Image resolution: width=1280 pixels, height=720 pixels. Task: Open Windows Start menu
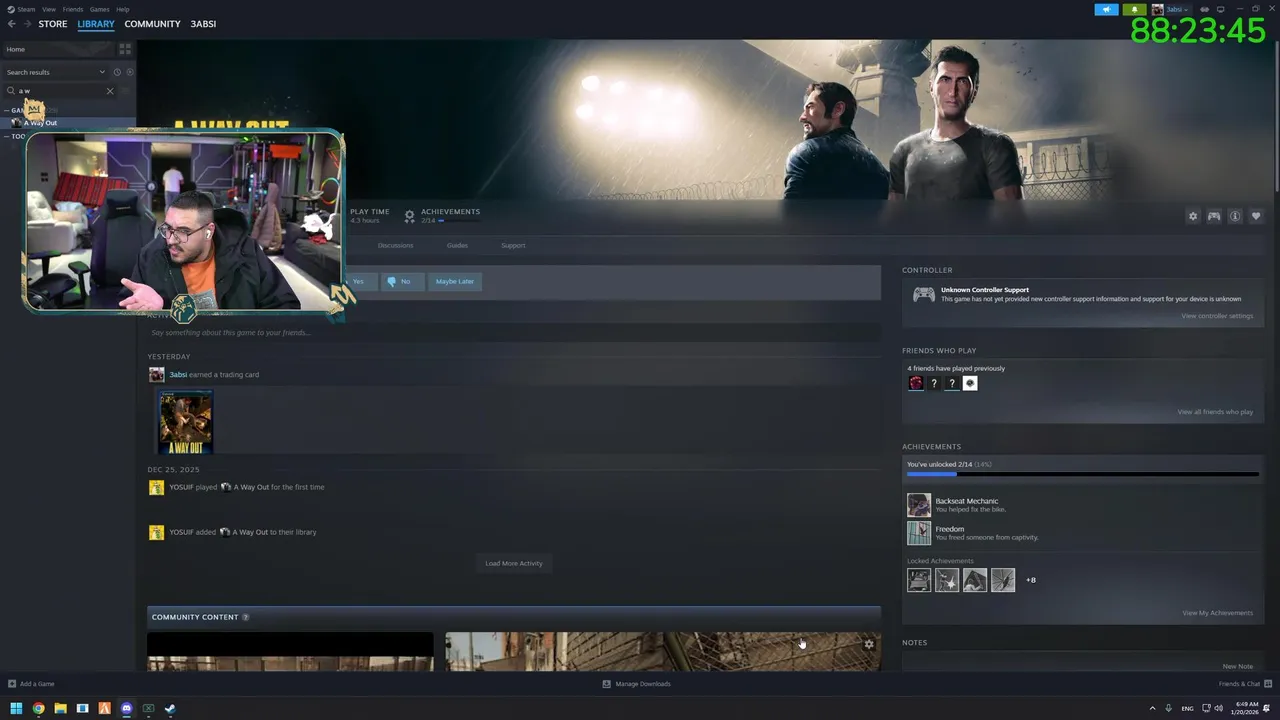pos(16,708)
